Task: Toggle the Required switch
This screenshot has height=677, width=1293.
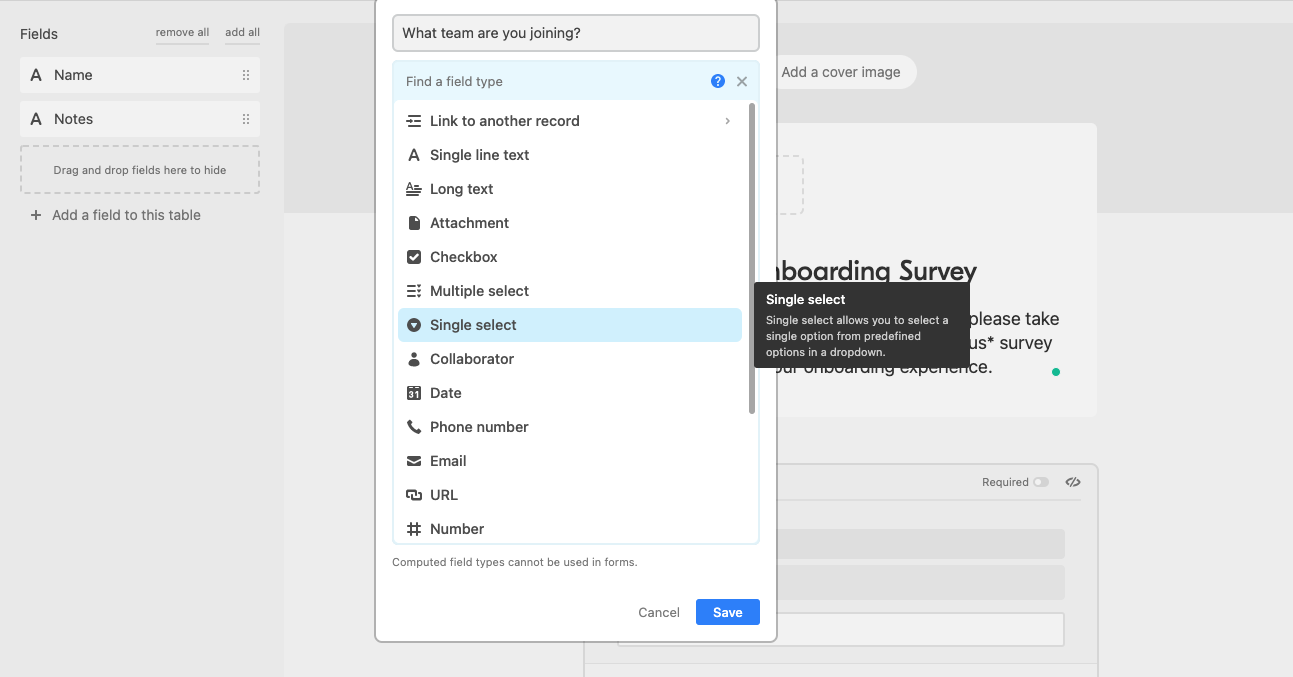Action: pos(1041,482)
